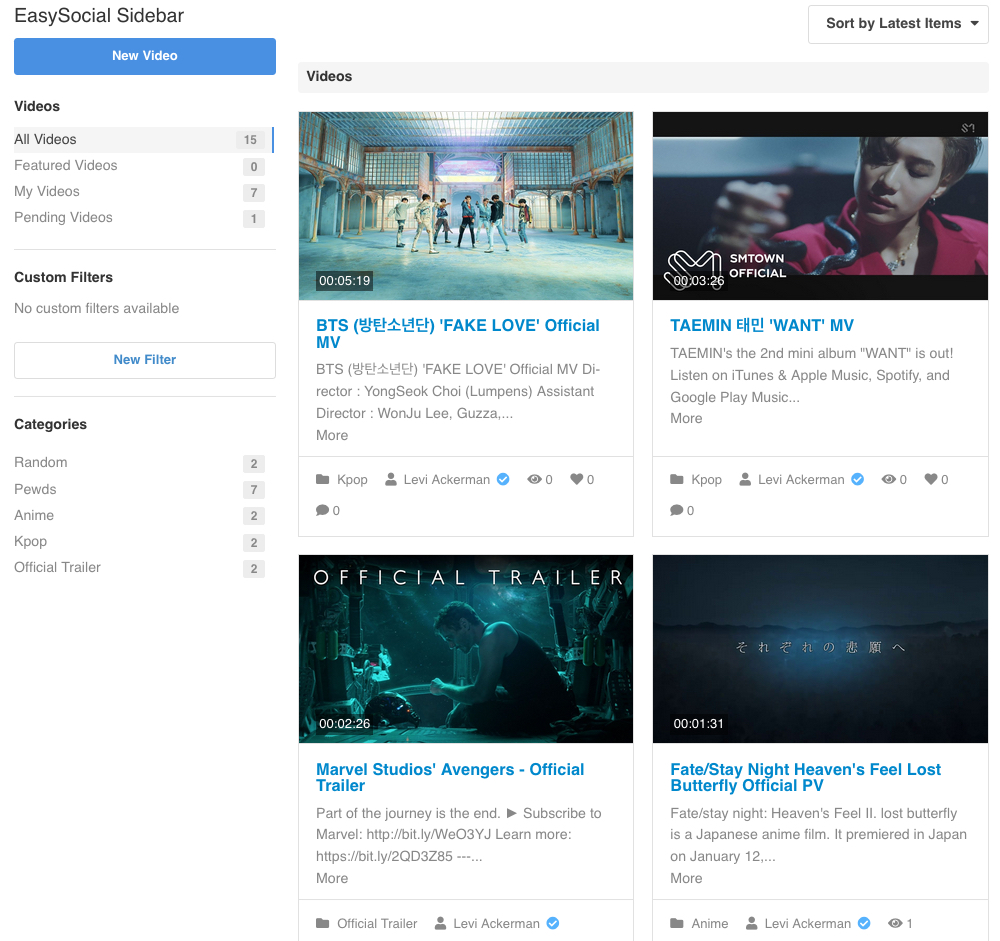Viewport: 1000px width, 941px height.
Task: Play the Avengers Official Trailer thumbnail
Action: 466,649
